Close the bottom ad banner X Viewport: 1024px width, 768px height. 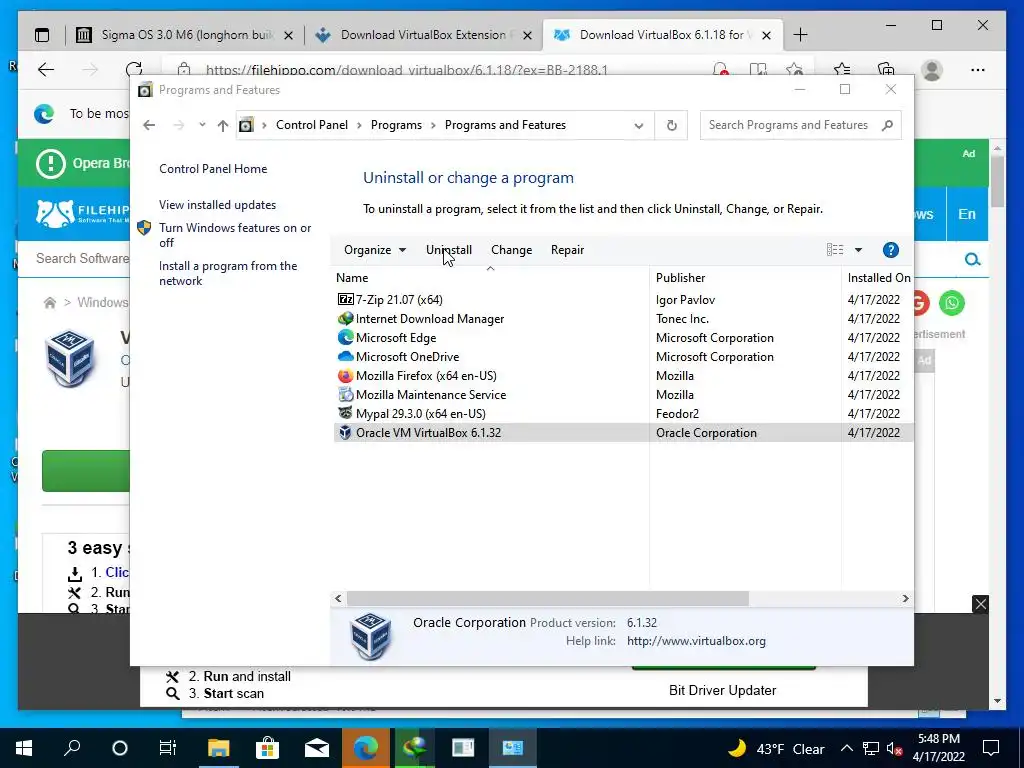click(980, 604)
